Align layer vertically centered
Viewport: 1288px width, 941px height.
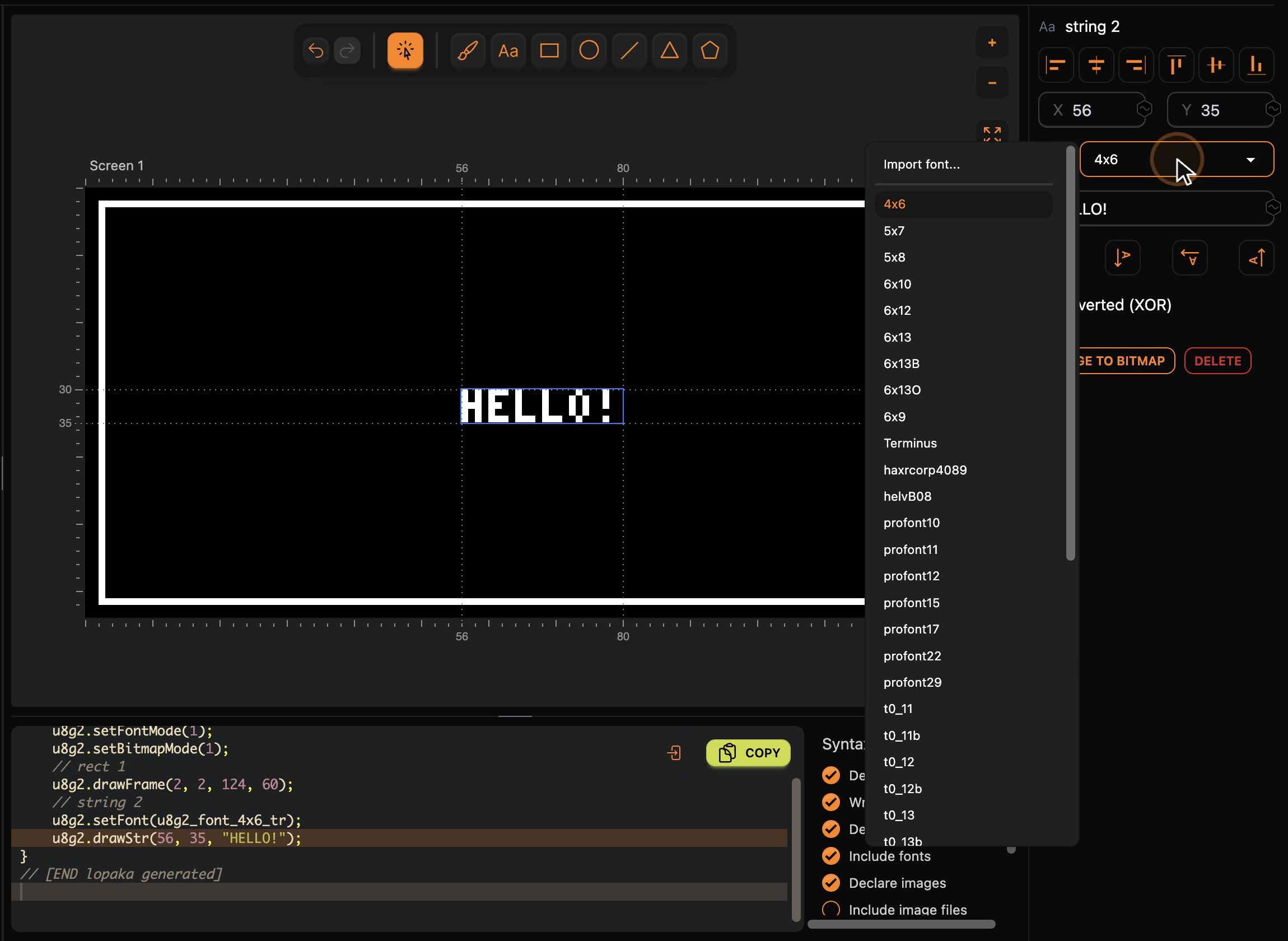pos(1216,65)
